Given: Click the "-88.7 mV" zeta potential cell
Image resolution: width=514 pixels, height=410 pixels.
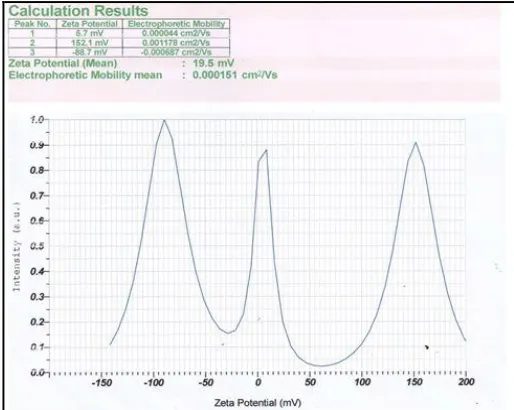Looking at the screenshot, I should point(89,52).
